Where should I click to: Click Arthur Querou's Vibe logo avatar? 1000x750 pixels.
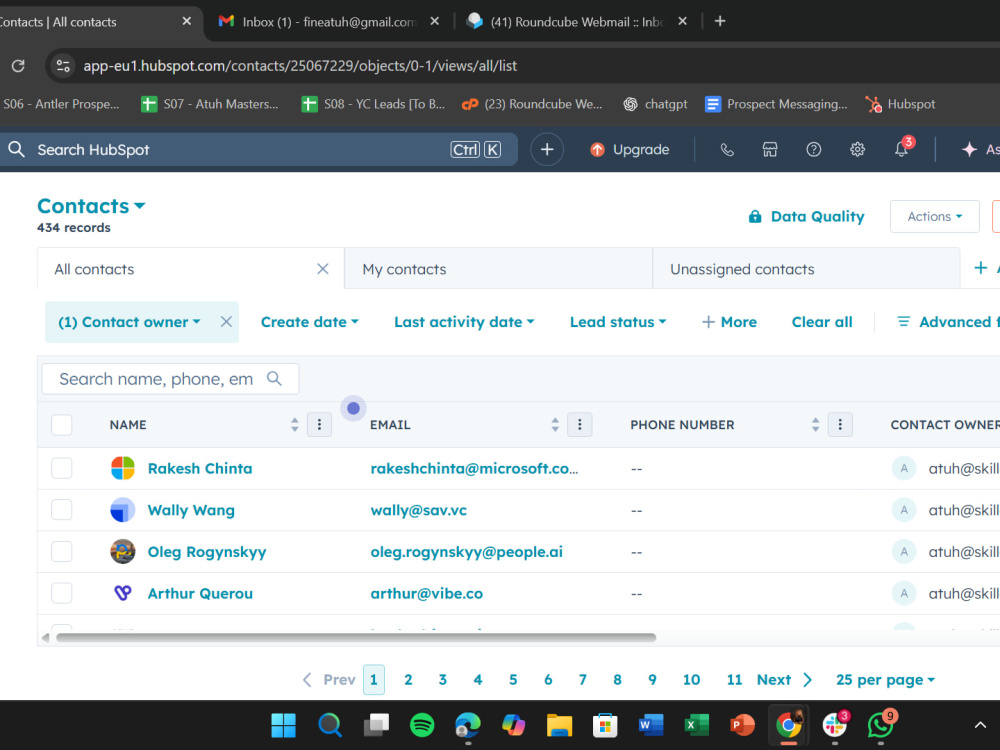(122, 593)
